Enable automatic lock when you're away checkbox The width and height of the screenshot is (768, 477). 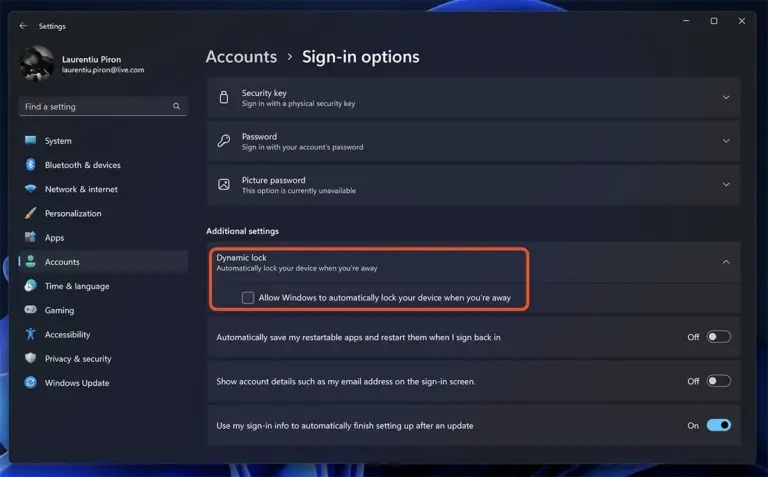pos(248,298)
